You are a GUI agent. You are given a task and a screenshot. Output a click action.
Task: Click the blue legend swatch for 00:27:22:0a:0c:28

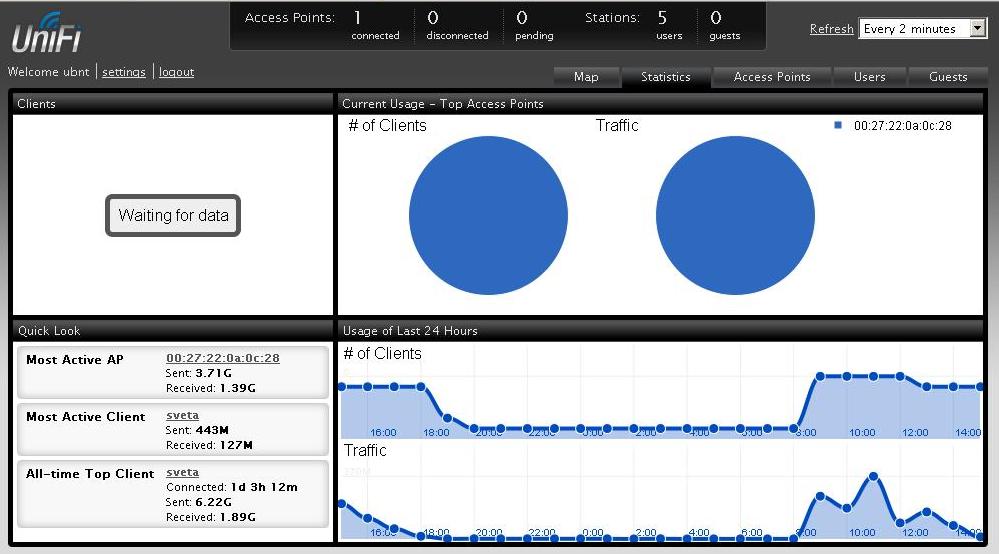click(x=838, y=126)
